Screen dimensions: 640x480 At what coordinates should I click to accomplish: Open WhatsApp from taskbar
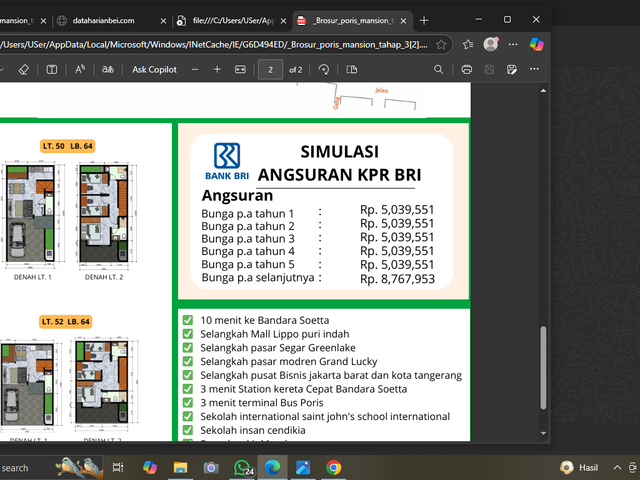[x=243, y=468]
